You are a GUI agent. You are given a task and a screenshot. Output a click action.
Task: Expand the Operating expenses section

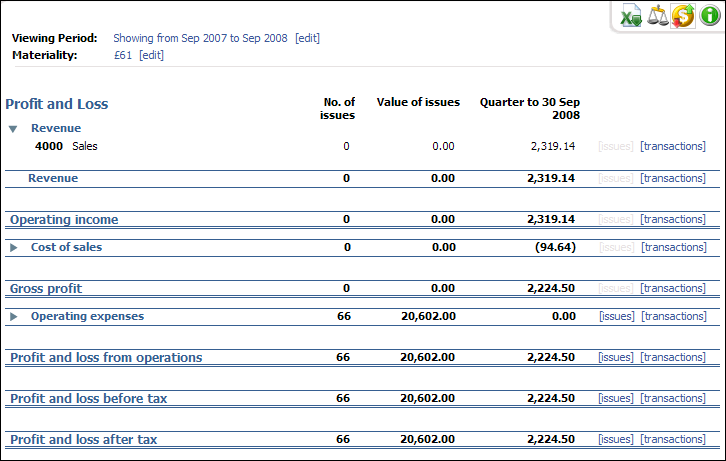pos(13,317)
